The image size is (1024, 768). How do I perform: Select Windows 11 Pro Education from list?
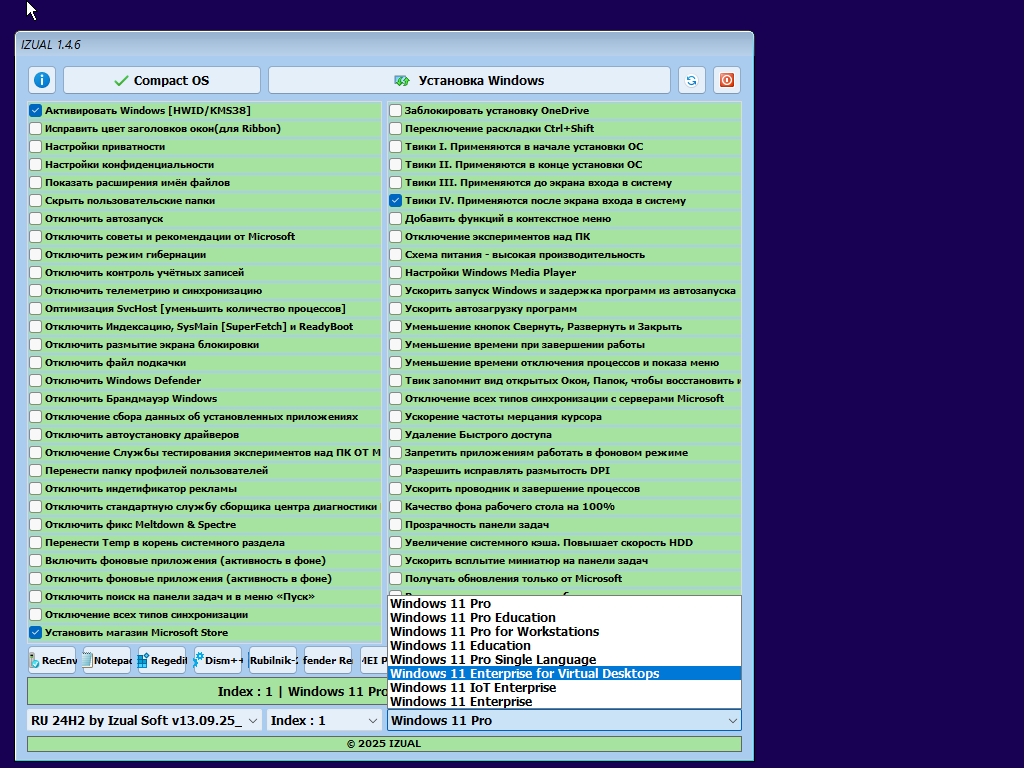(564, 618)
